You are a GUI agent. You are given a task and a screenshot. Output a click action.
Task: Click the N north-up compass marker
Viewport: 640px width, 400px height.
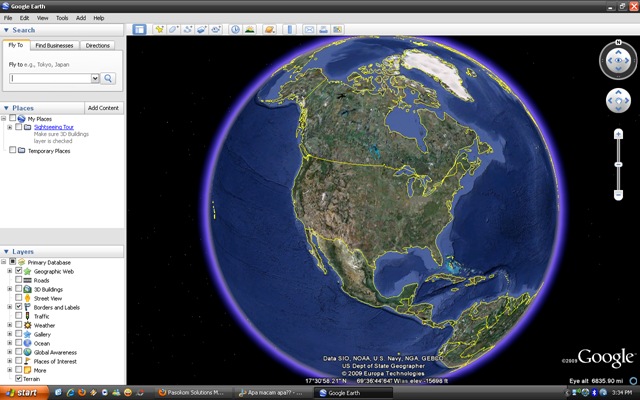coord(618,42)
